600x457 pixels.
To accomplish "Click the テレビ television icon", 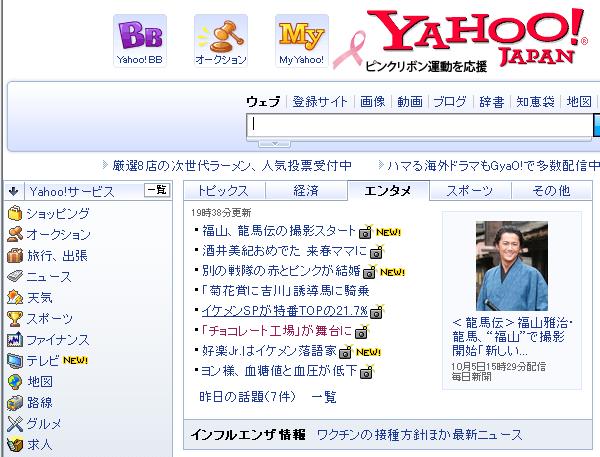I will 15,360.
